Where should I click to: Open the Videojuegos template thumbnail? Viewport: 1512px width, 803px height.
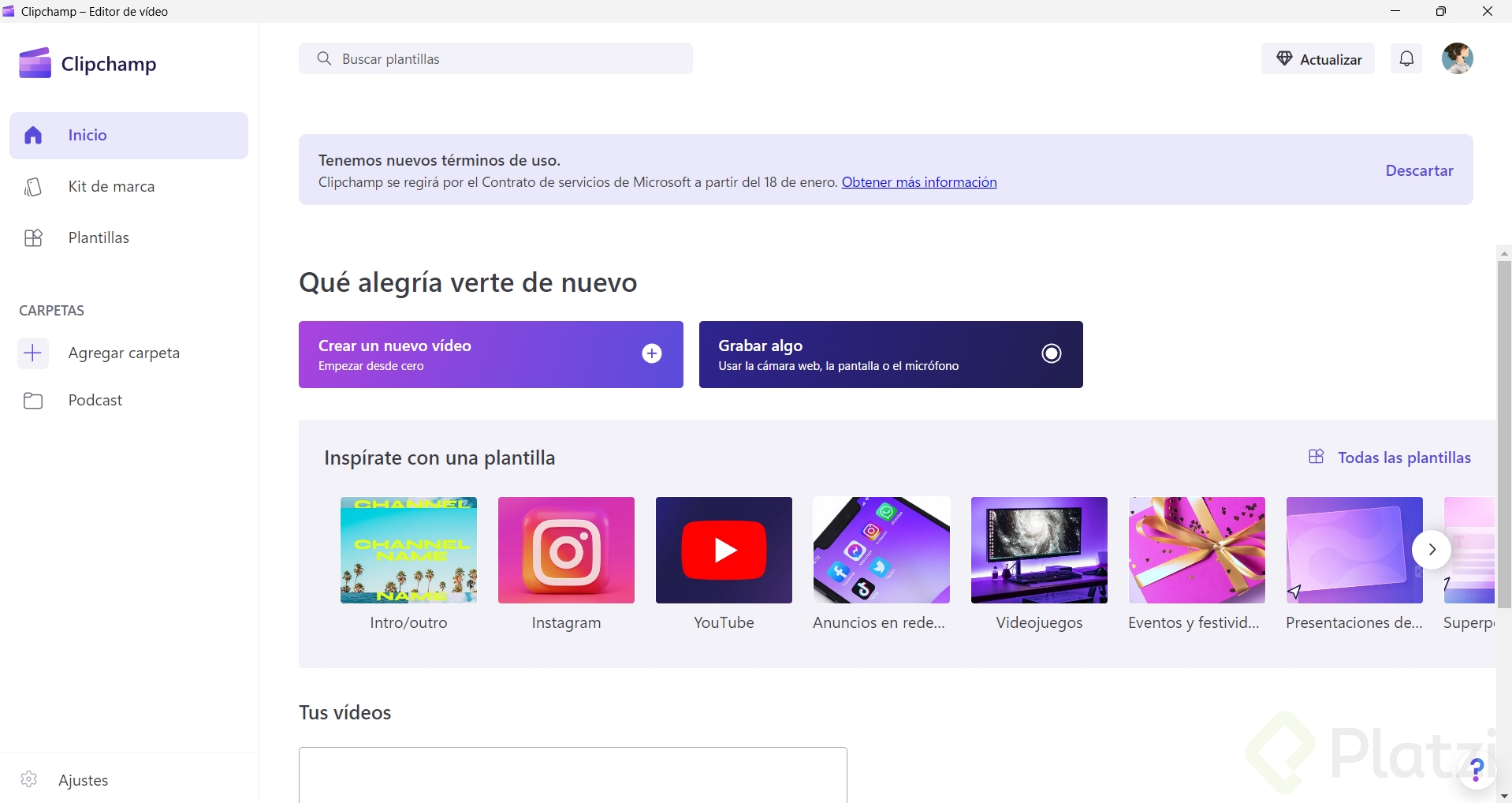click(x=1039, y=550)
